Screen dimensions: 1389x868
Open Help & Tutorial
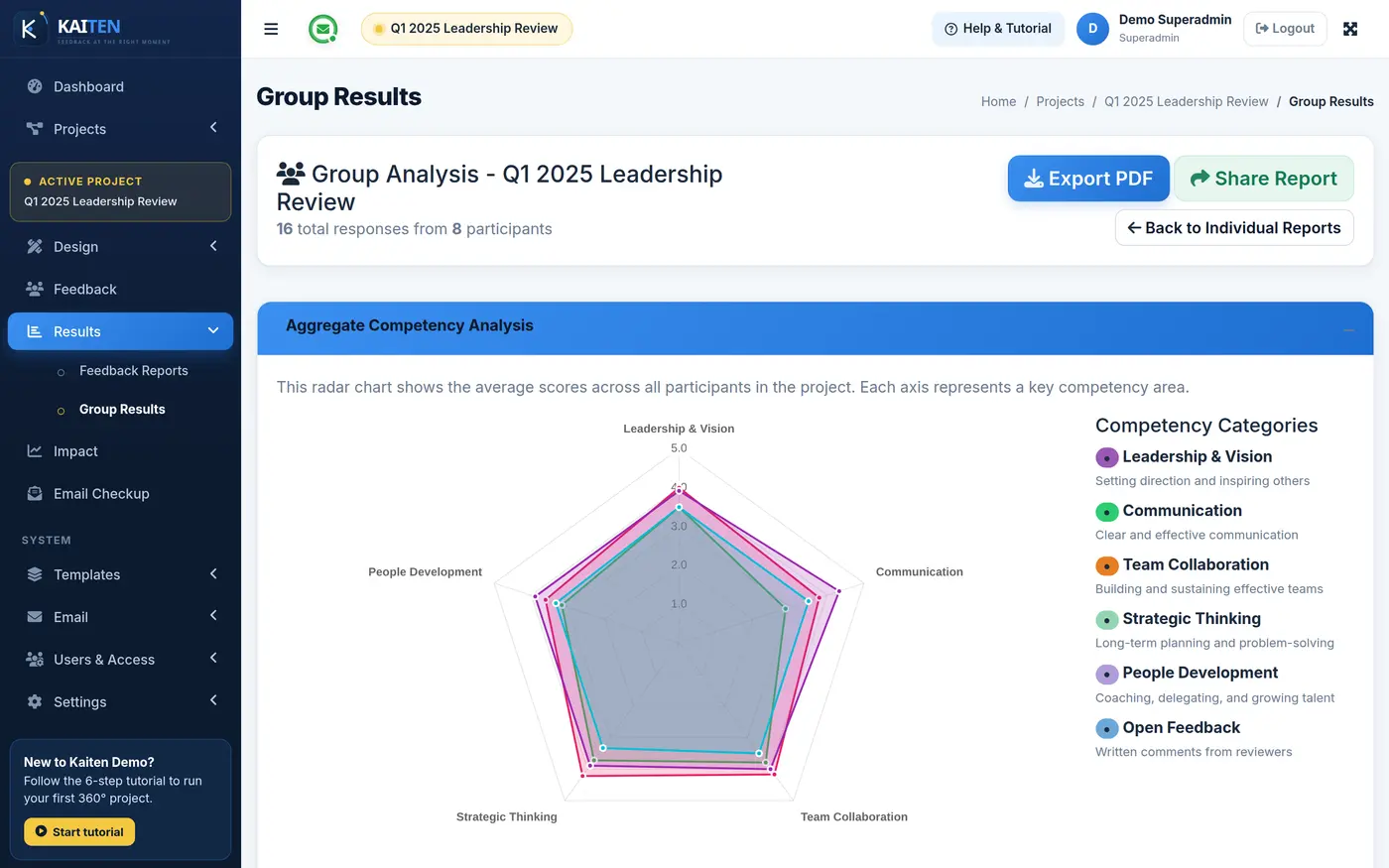tap(998, 29)
